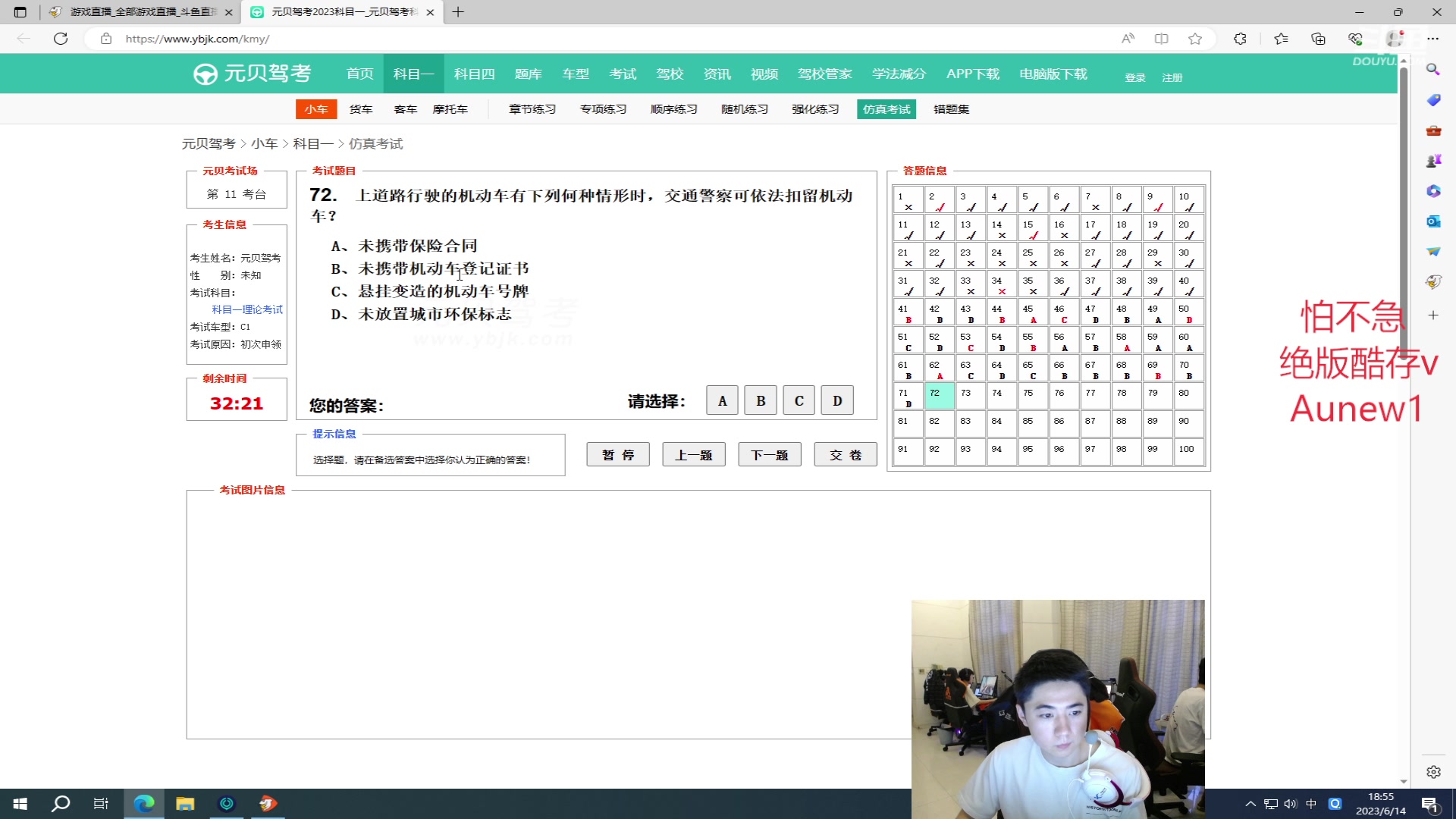Open the Tools toolbox icon in the sidebar

coord(1433,130)
